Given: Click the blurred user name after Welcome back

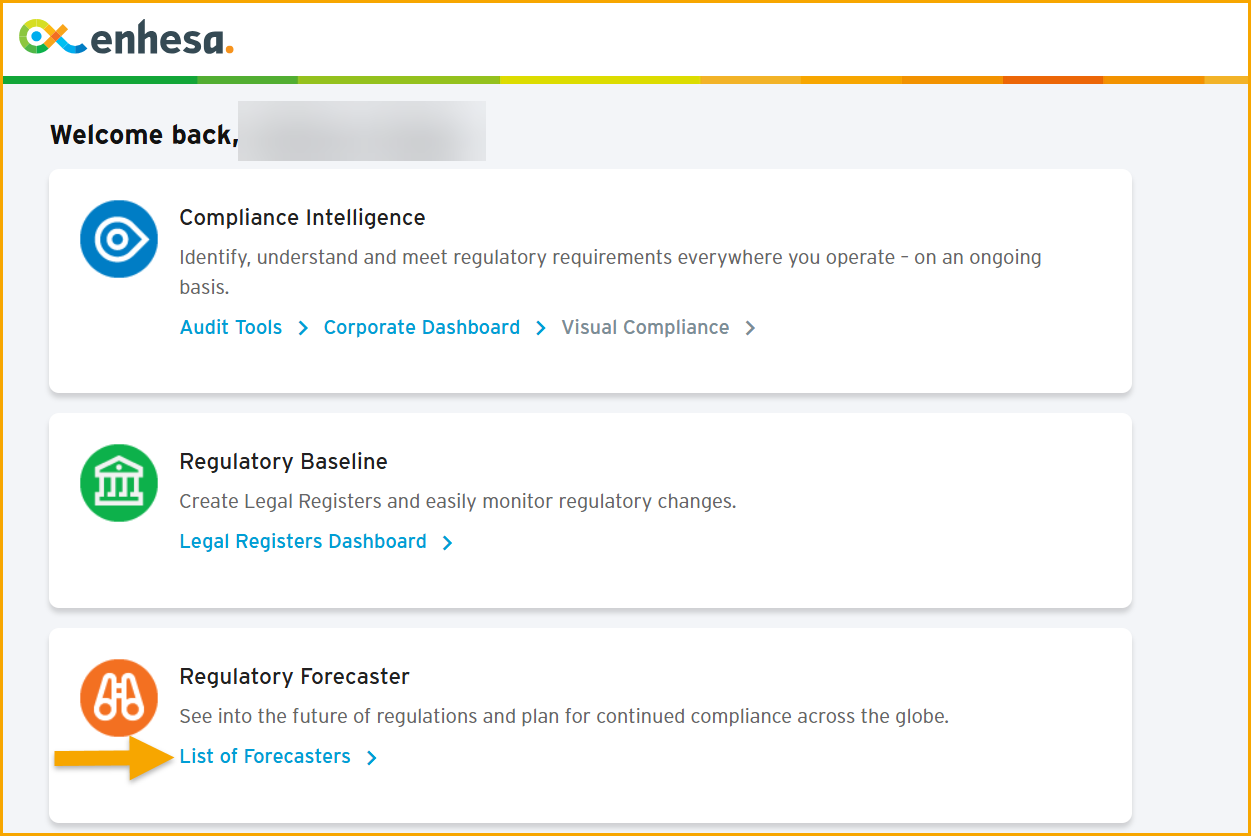Looking at the screenshot, I should point(362,131).
